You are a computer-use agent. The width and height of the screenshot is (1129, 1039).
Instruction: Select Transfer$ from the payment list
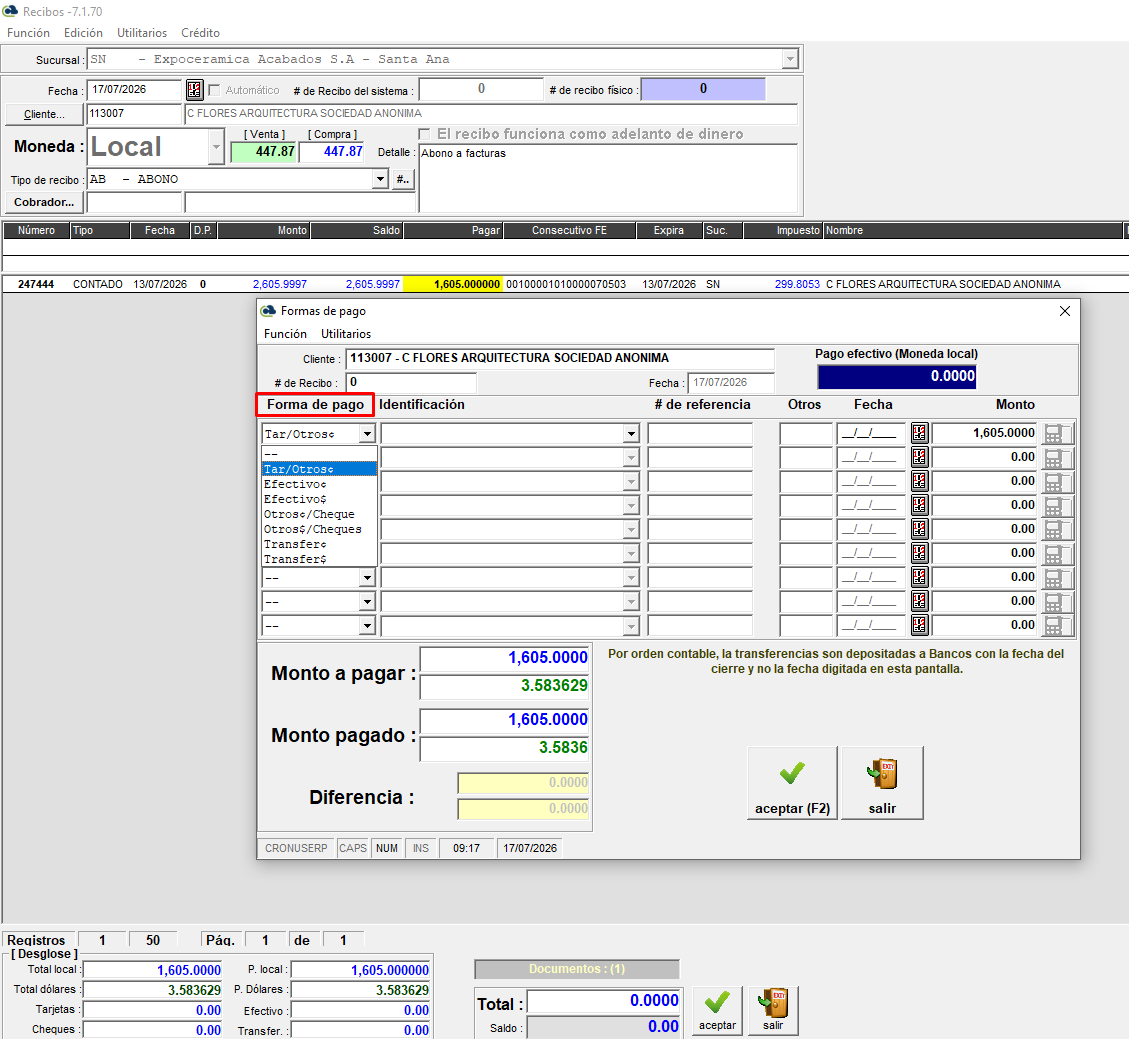319,559
